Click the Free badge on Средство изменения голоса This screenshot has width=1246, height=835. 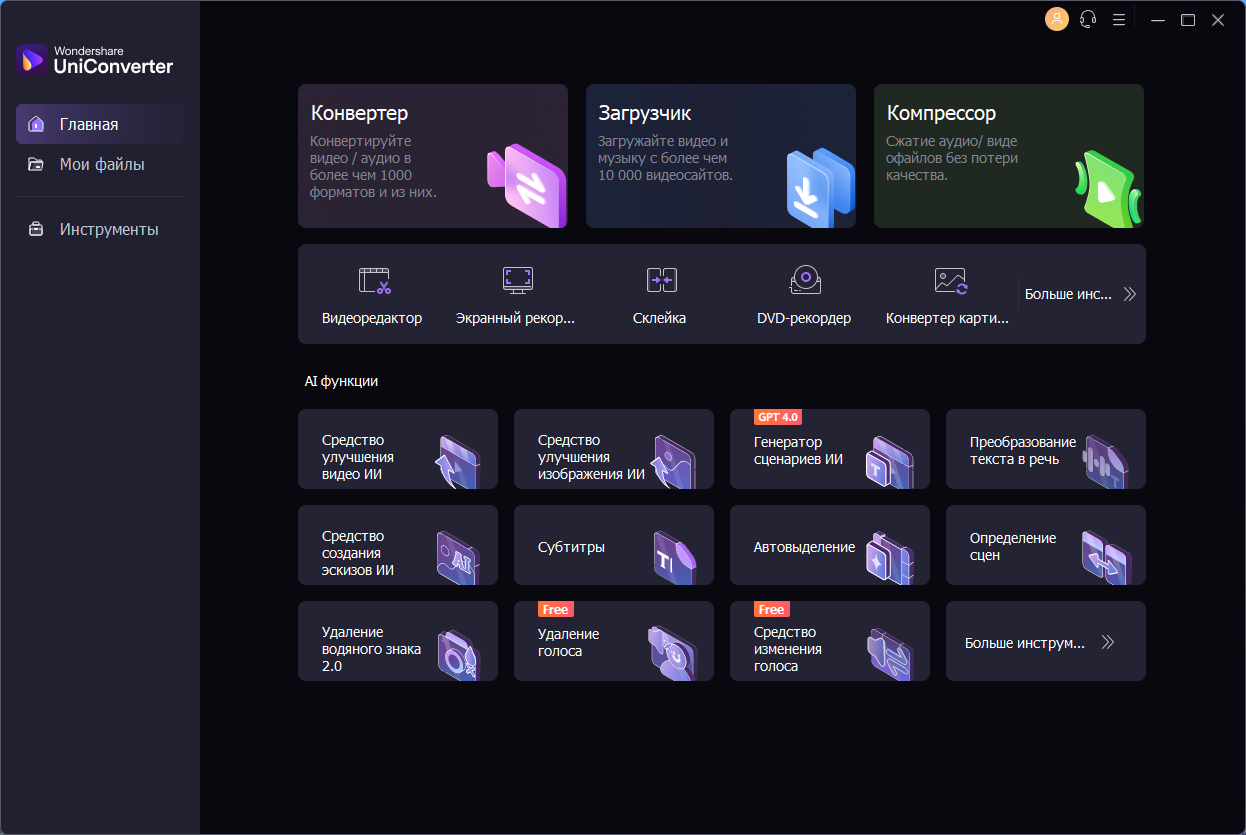[x=771, y=609]
